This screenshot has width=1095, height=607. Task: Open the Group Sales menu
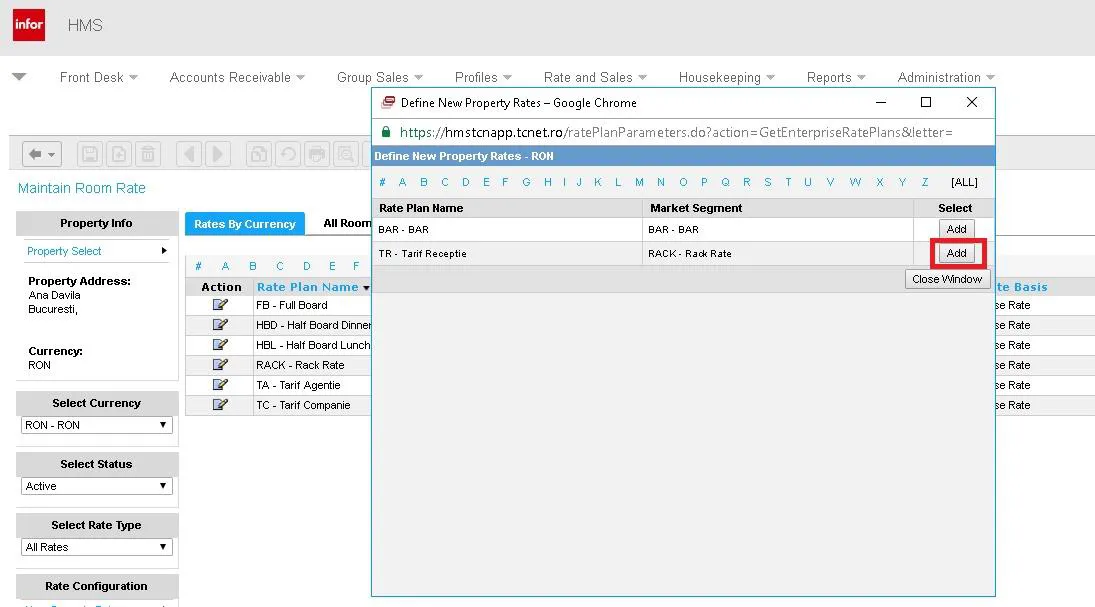pos(380,78)
